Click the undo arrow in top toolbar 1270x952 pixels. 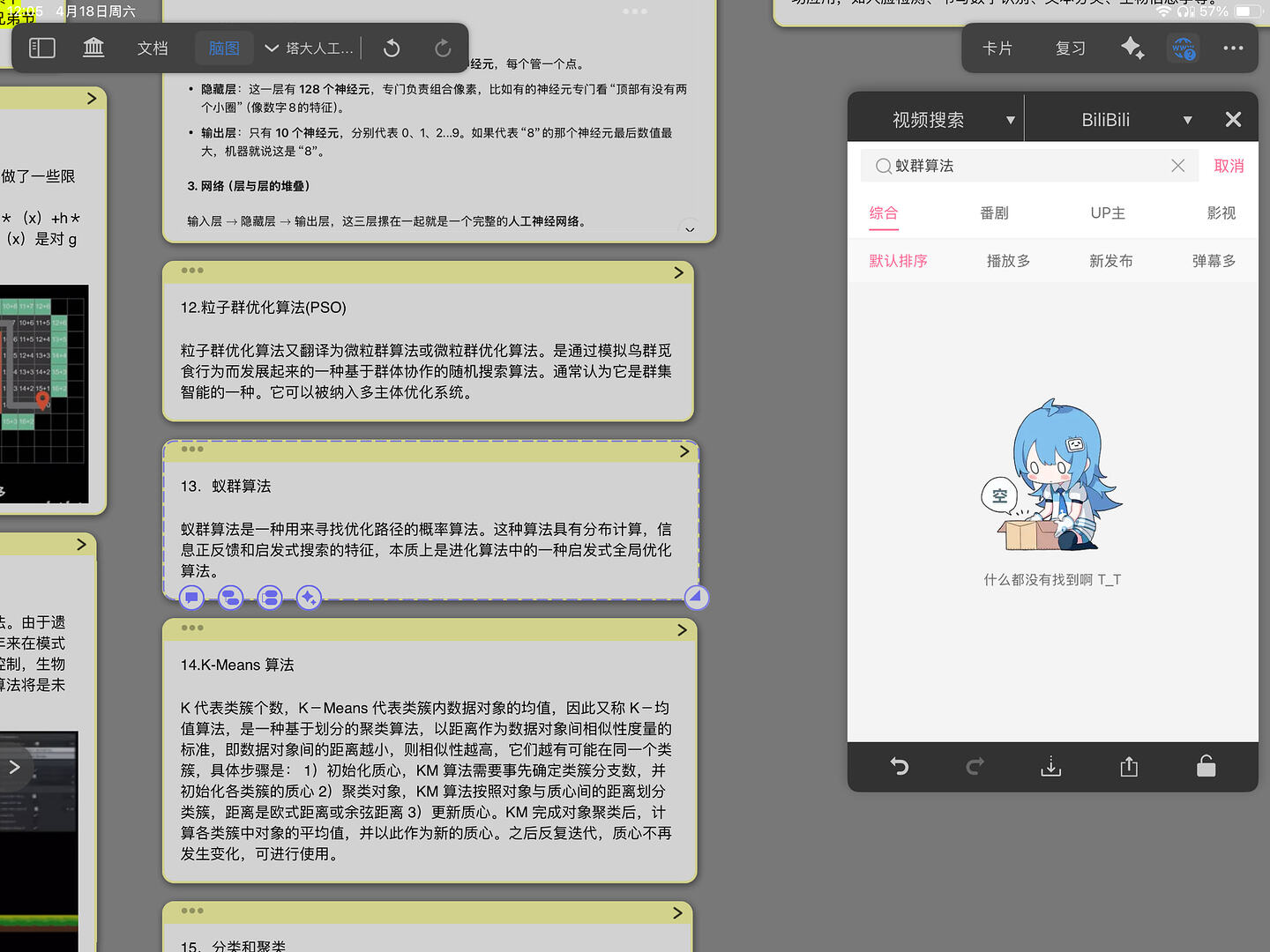click(392, 48)
